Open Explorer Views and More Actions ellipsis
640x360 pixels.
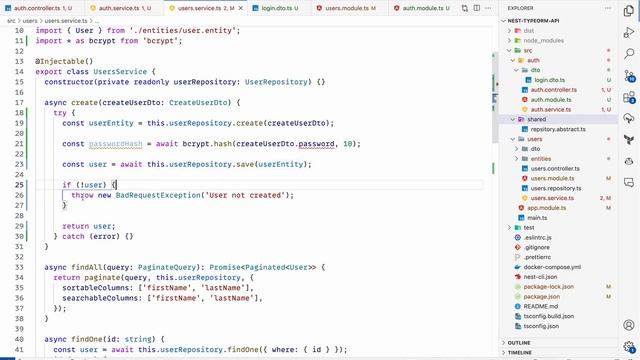coord(608,8)
